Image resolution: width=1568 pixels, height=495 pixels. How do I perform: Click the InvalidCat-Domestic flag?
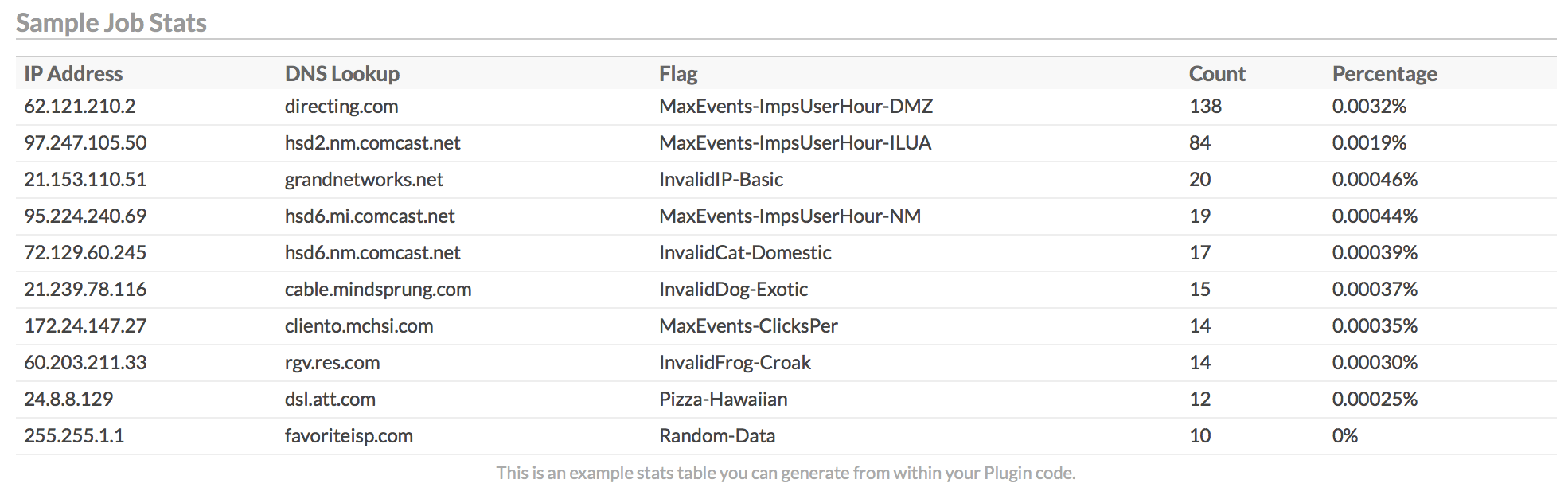click(745, 253)
